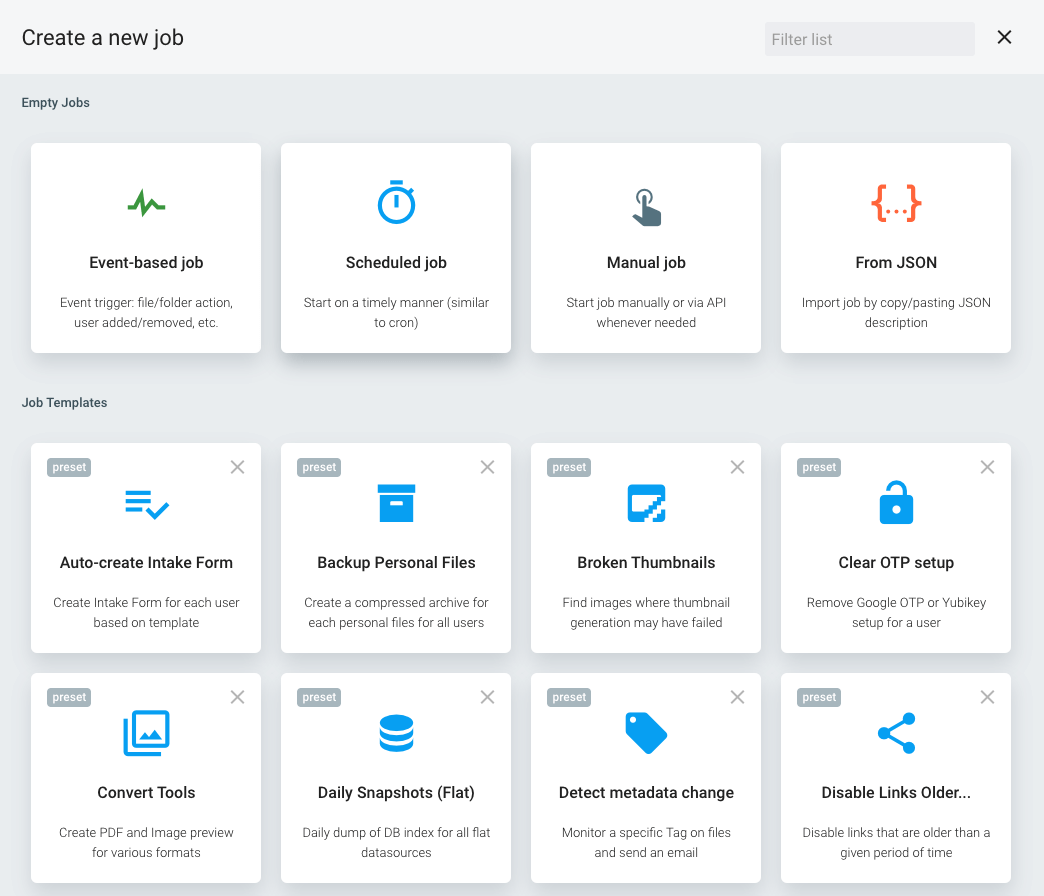Click the Scheduled job stopwatch icon
This screenshot has height=896, width=1044.
[396, 202]
